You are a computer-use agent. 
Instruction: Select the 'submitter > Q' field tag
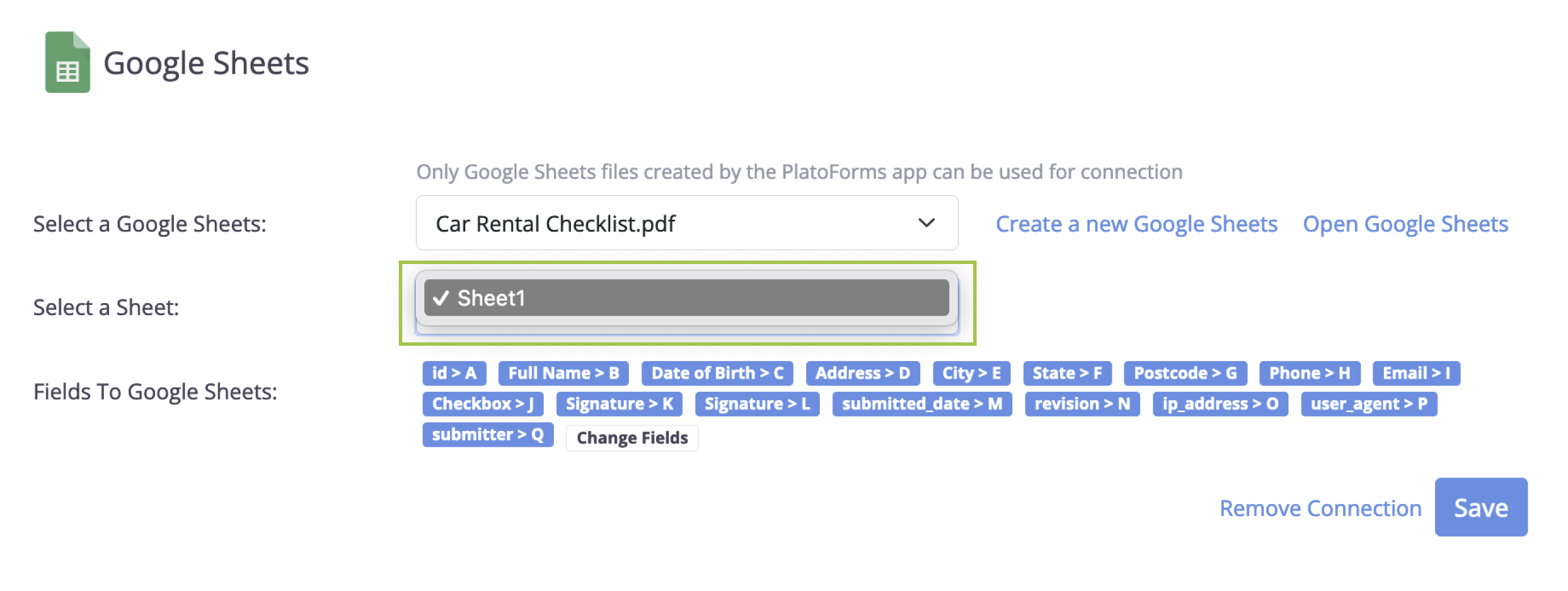tap(487, 435)
